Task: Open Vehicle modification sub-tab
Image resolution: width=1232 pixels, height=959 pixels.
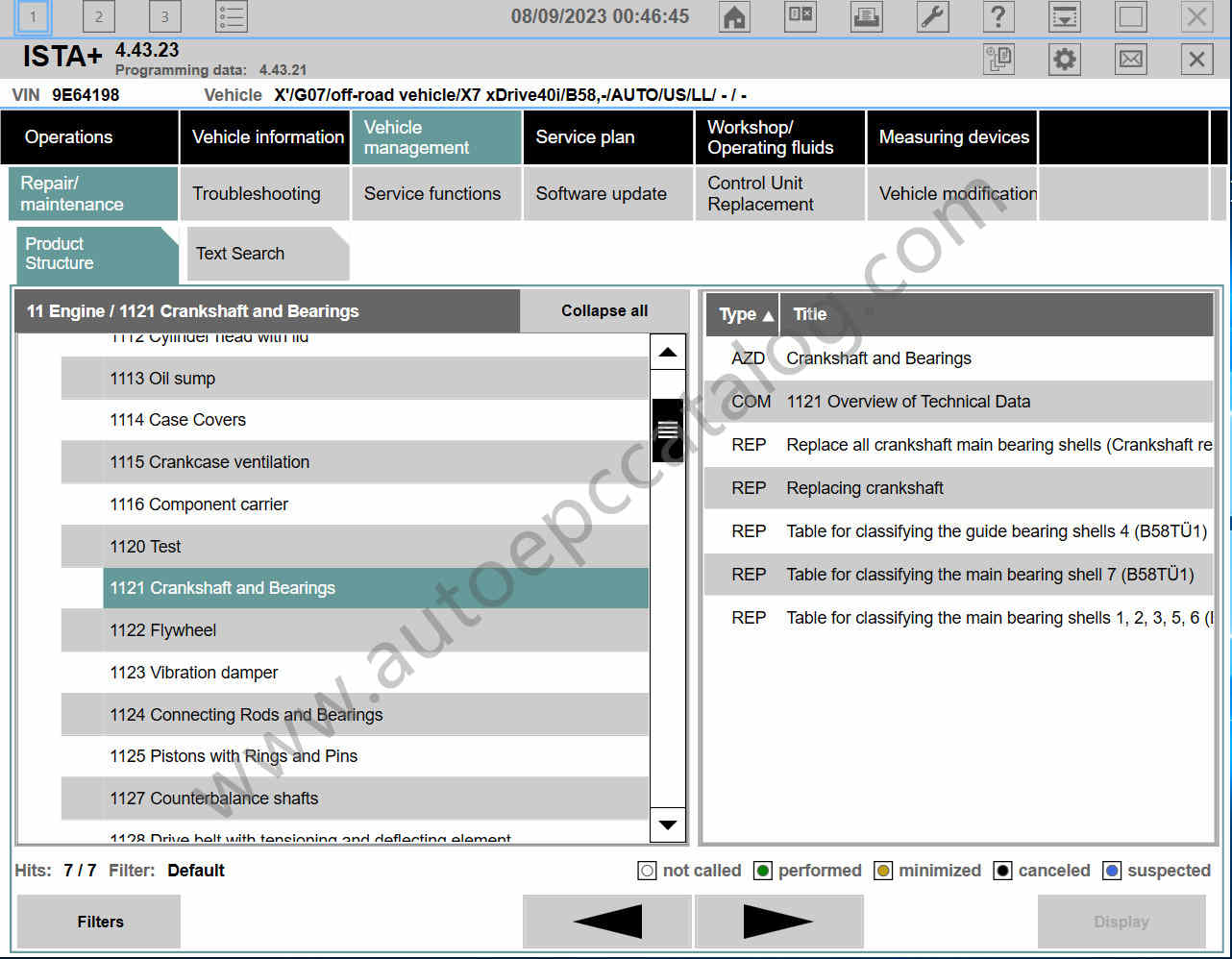Action: [x=952, y=194]
